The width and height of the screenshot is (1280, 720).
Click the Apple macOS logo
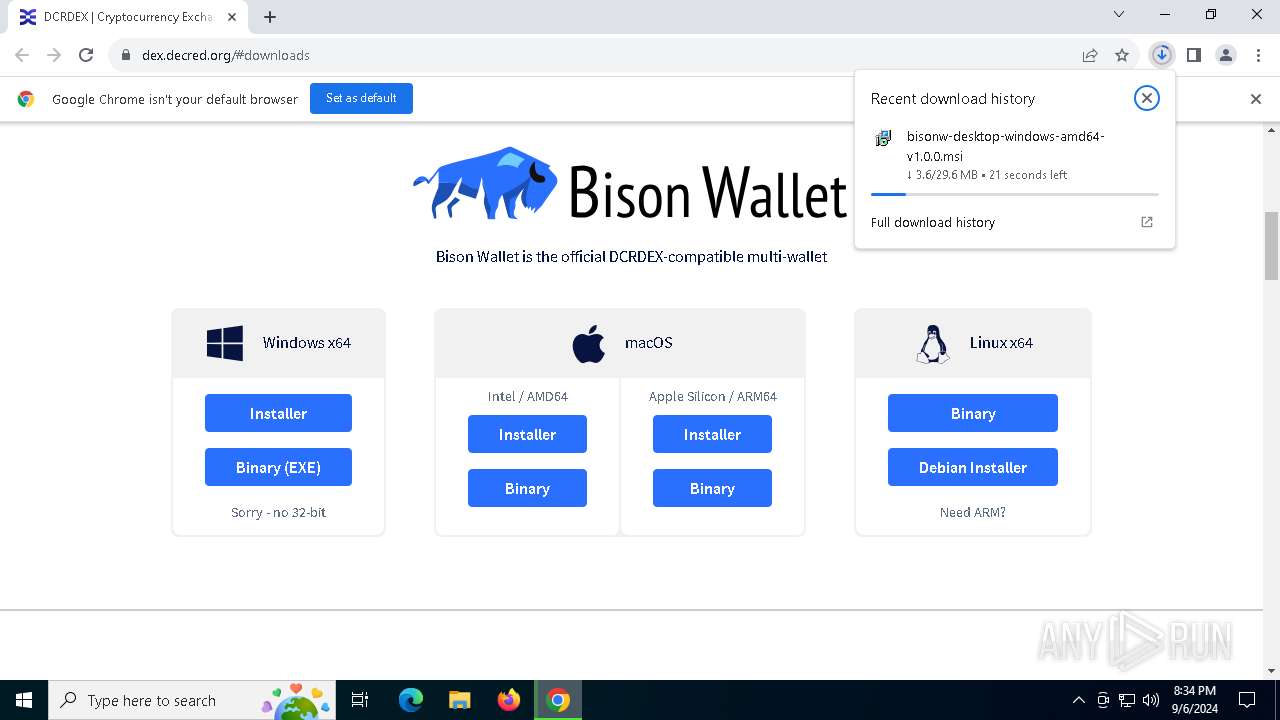point(589,343)
